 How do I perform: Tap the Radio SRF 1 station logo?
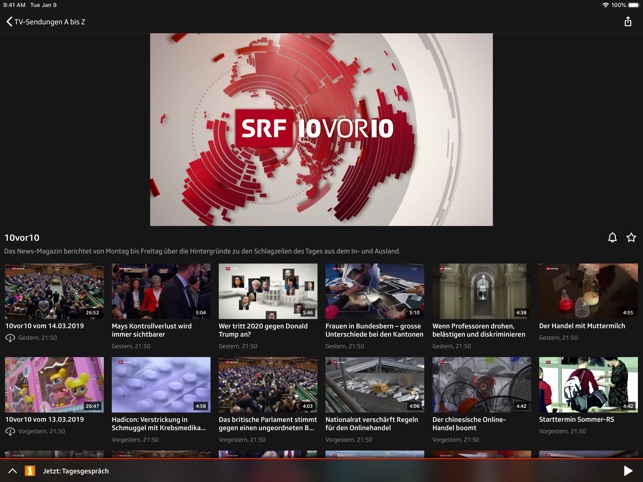click(x=30, y=471)
